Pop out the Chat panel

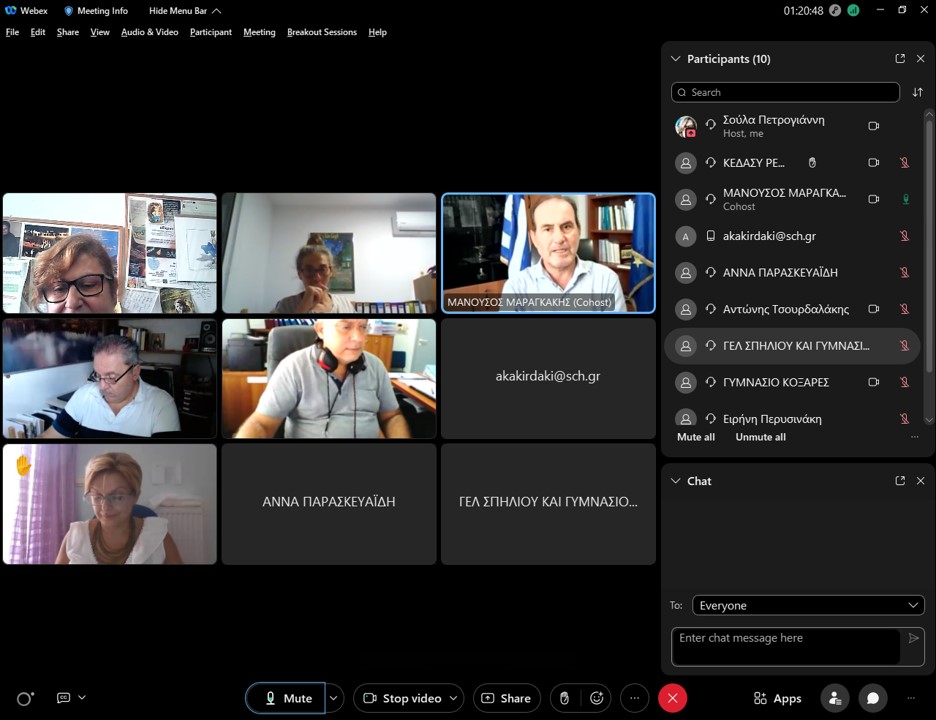[x=900, y=481]
